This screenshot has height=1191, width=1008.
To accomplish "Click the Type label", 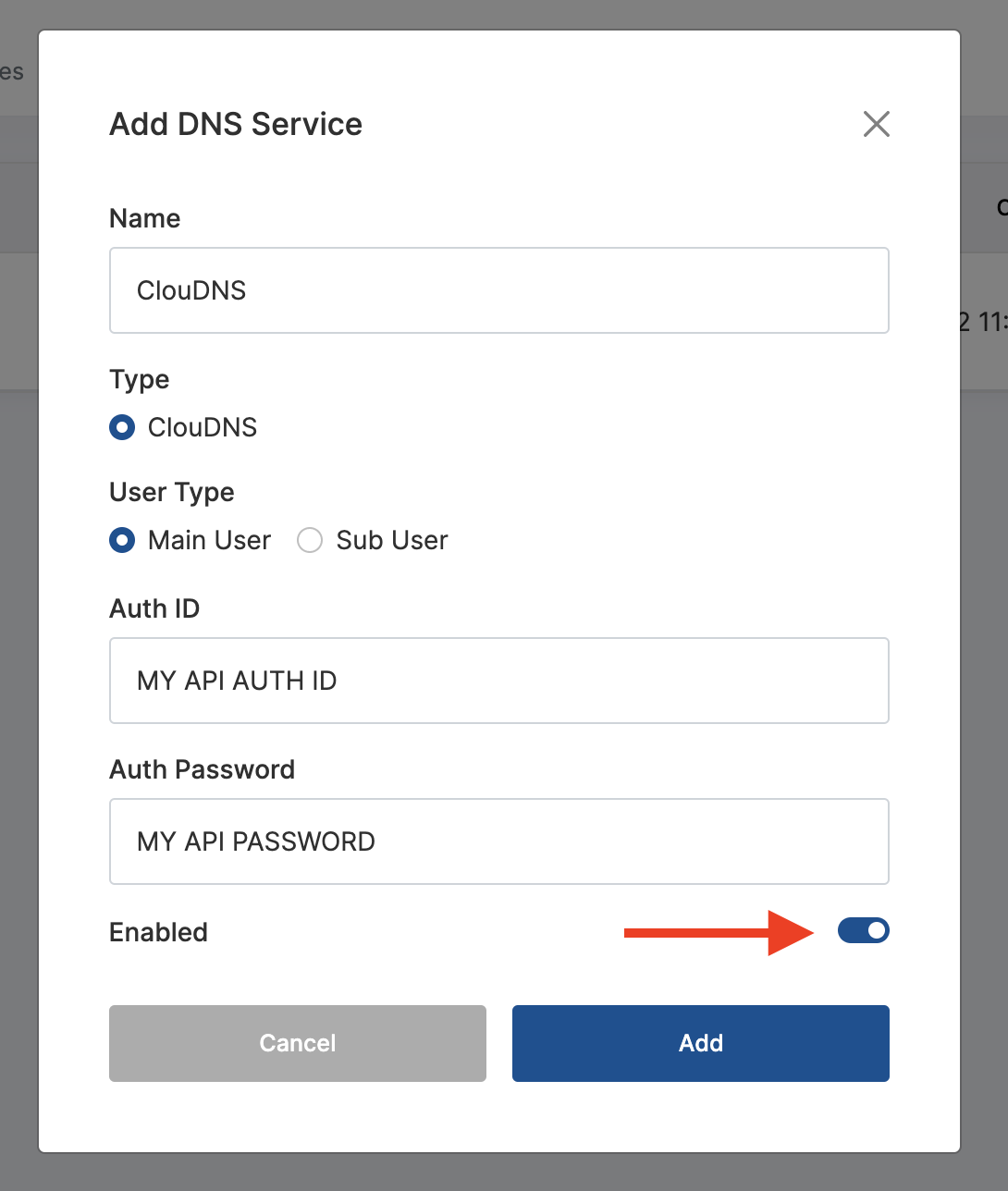I will [x=140, y=379].
